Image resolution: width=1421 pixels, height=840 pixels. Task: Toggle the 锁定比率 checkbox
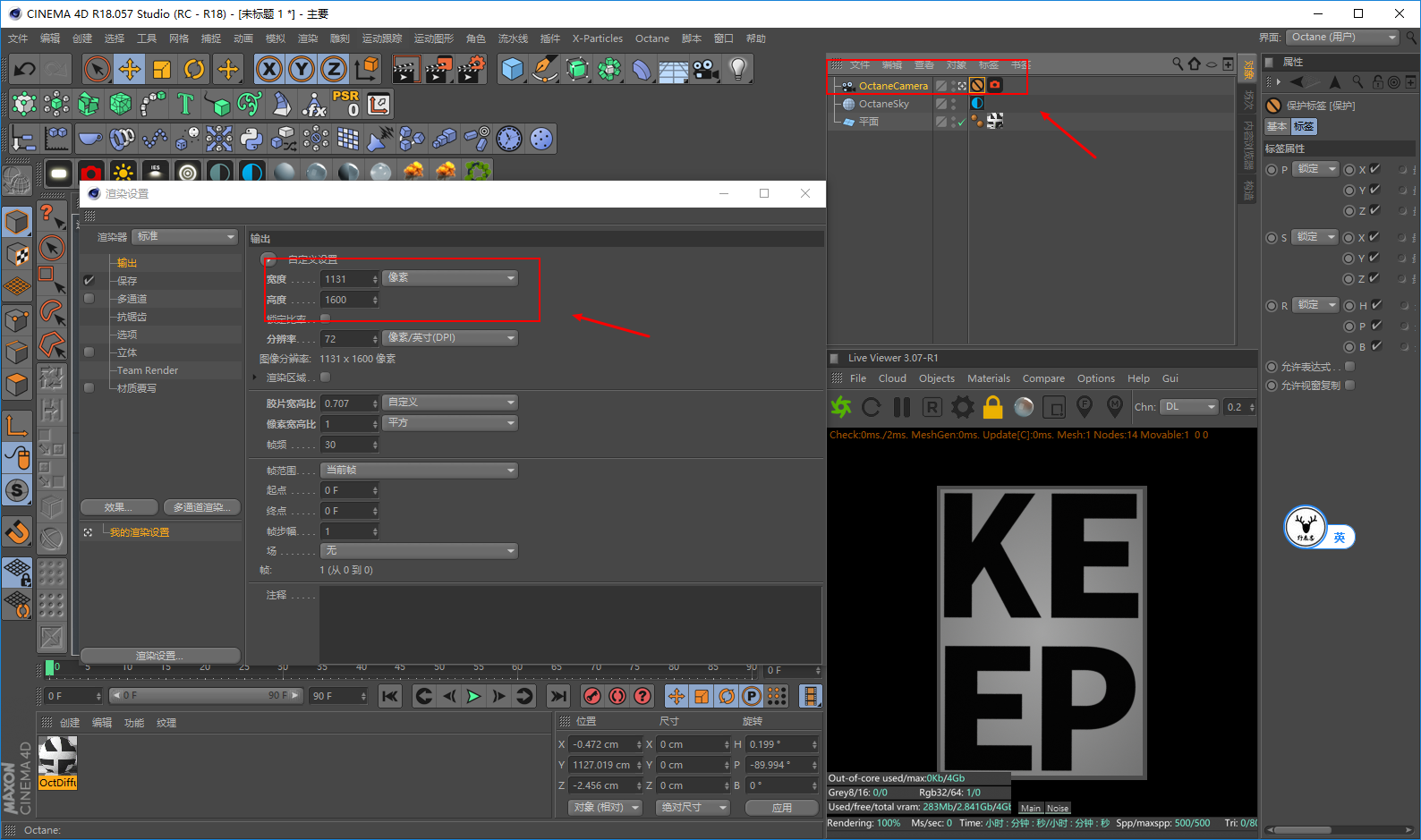coord(325,318)
